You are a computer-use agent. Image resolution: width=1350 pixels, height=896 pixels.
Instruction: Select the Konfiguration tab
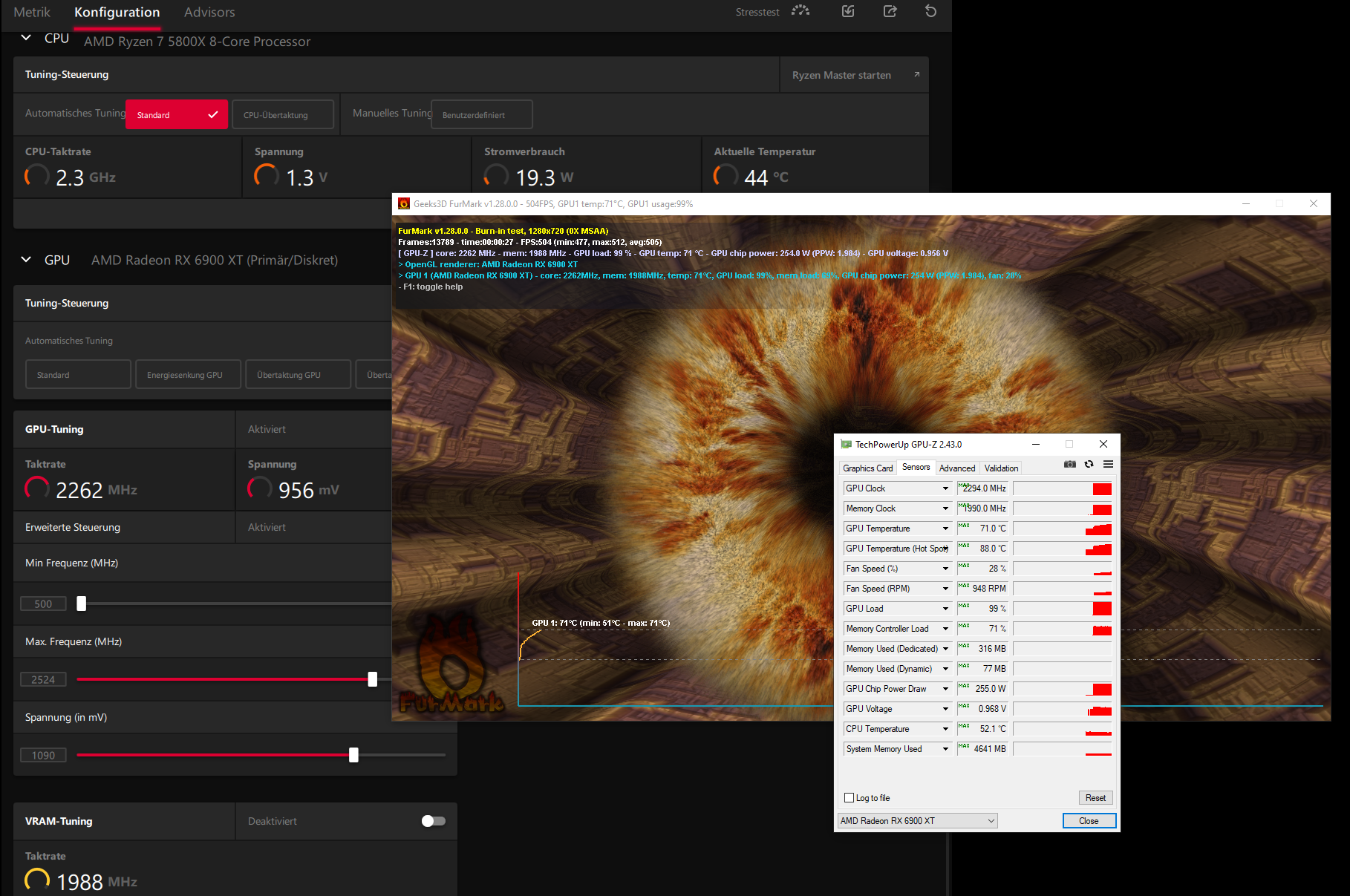(x=117, y=12)
